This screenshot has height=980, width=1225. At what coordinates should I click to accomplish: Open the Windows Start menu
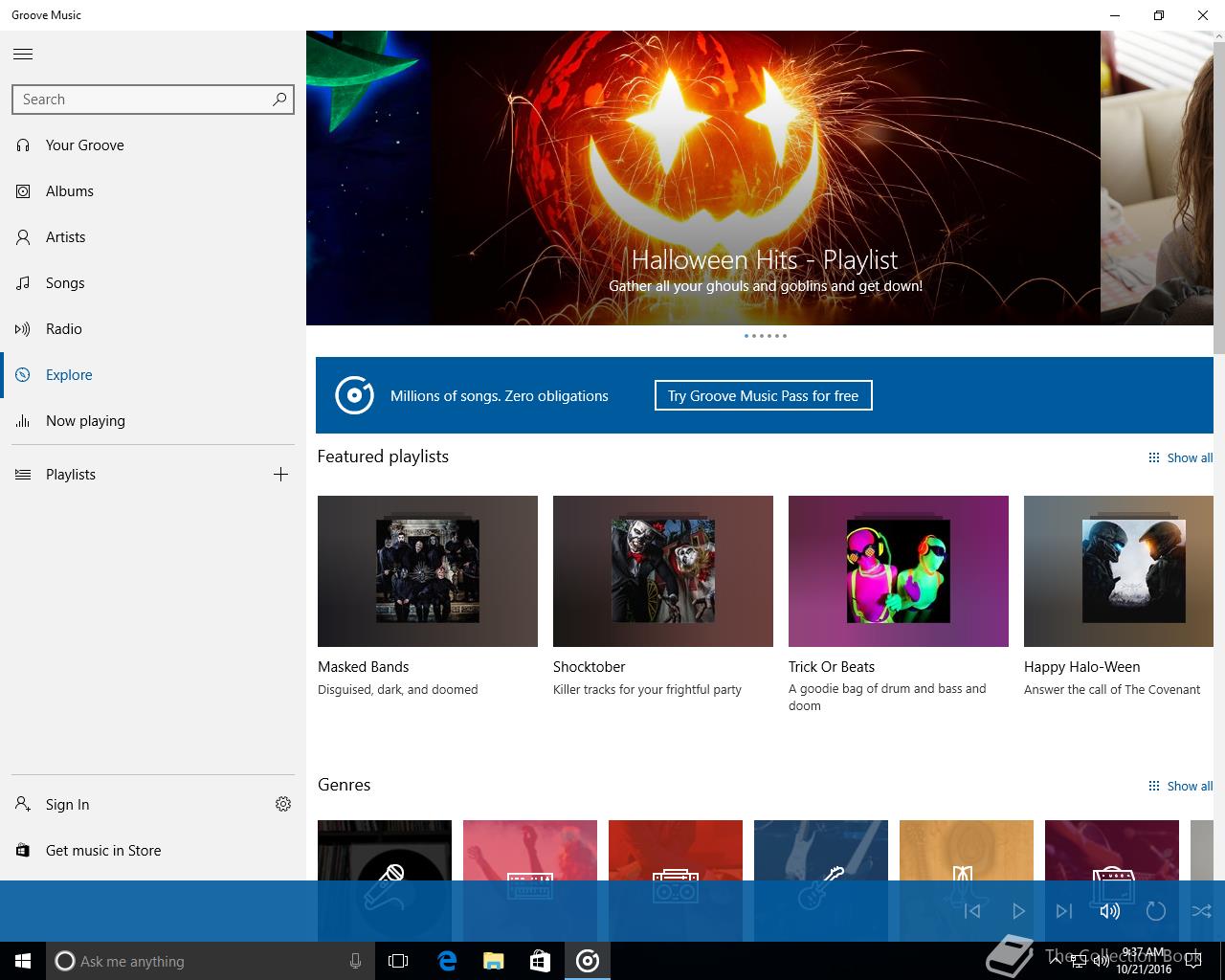tap(23, 961)
